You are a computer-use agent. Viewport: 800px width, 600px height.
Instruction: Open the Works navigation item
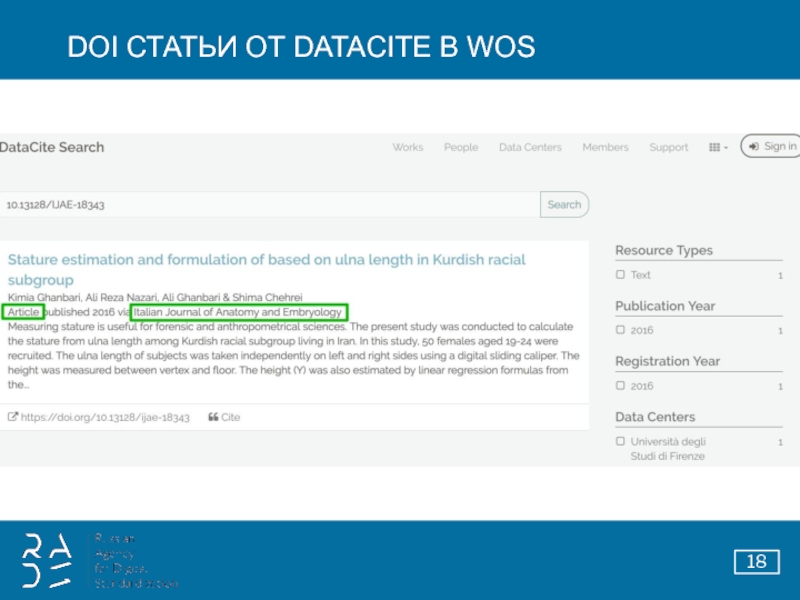(408, 147)
